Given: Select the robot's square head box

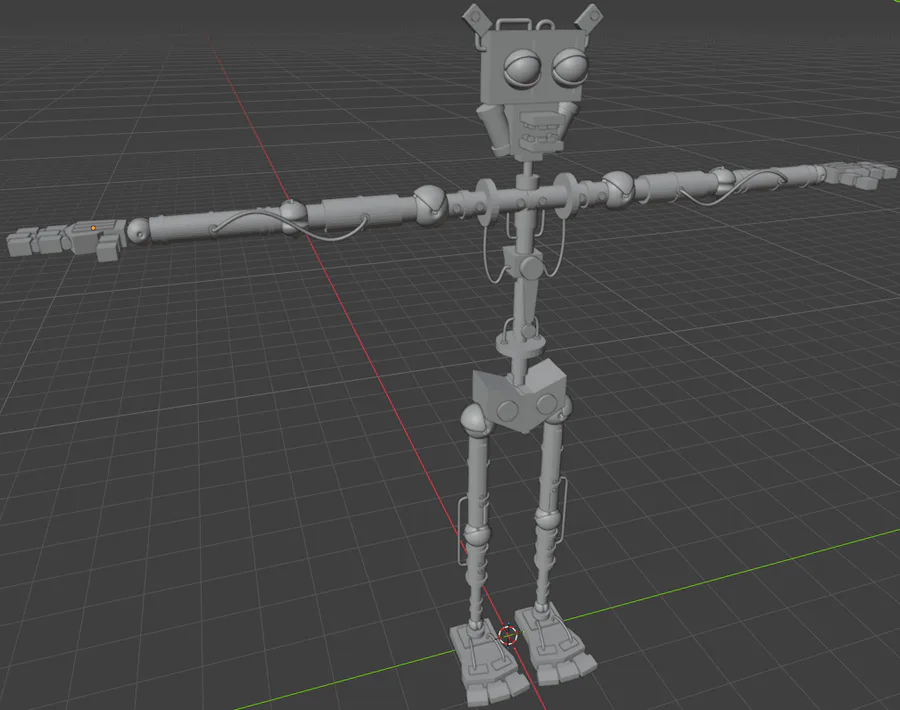Looking at the screenshot, I should pyautogui.click(x=532, y=67).
